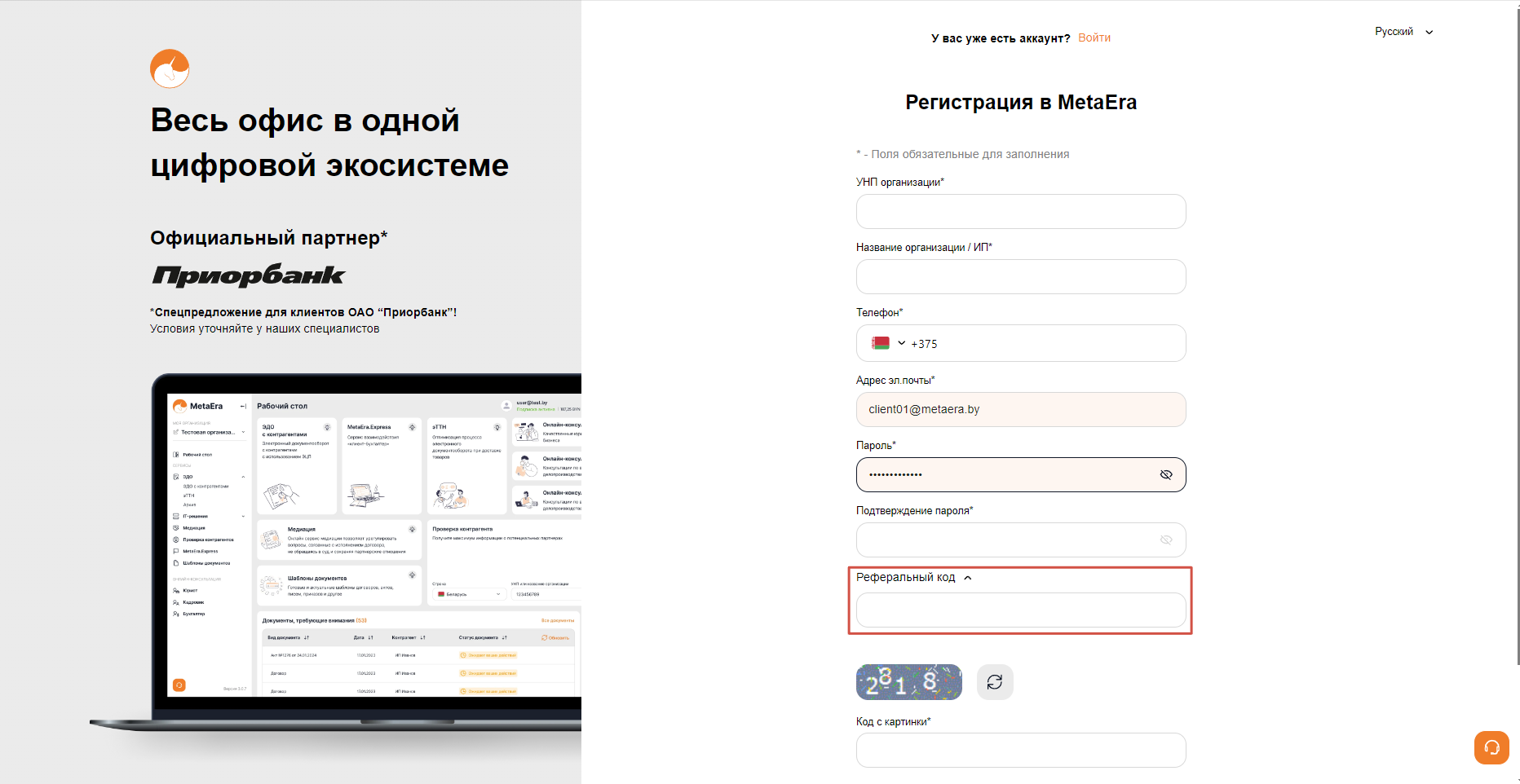Open the support chat headset button

(1491, 747)
